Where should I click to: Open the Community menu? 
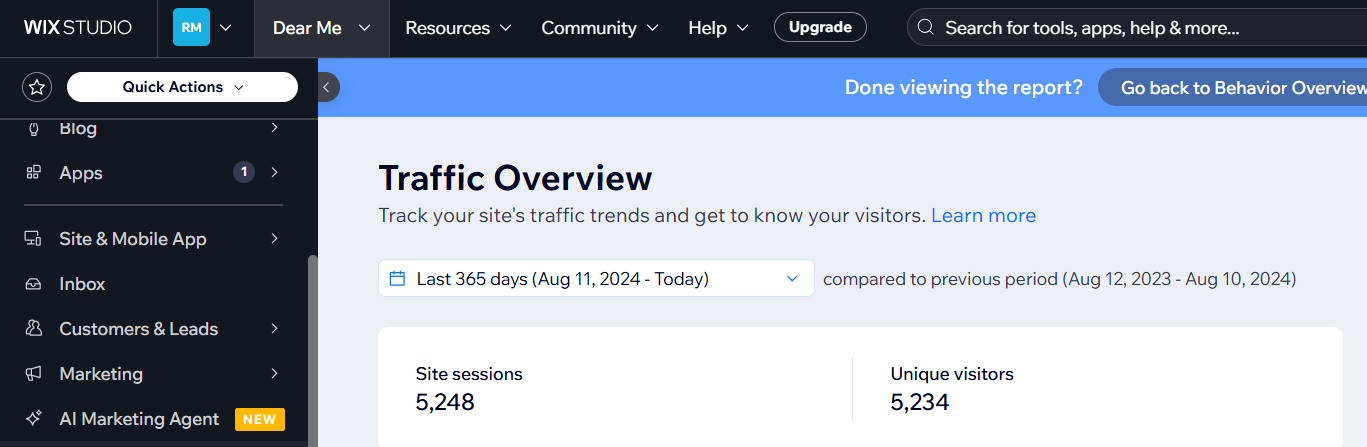pos(599,28)
